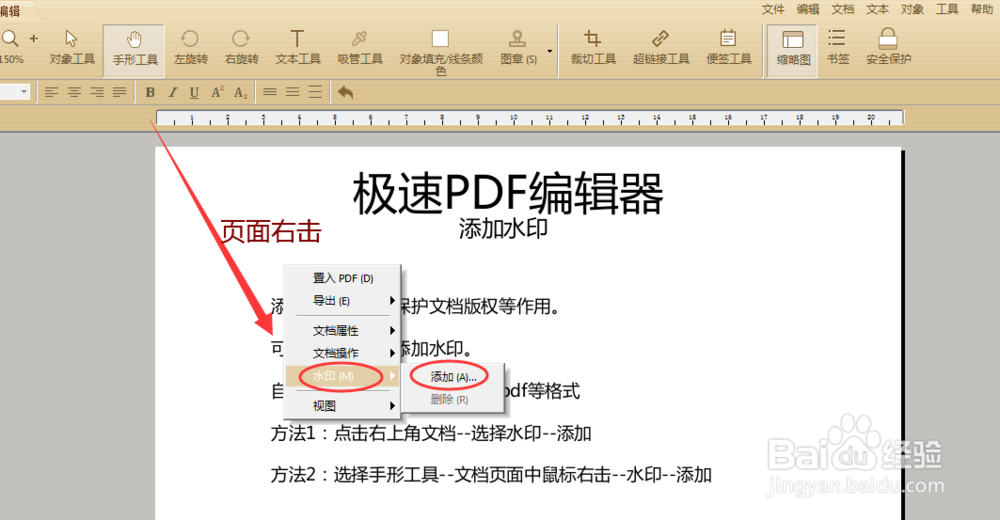Select the 便签工具 sticky note tool
Screen dimensions: 1000x520
tap(728, 48)
